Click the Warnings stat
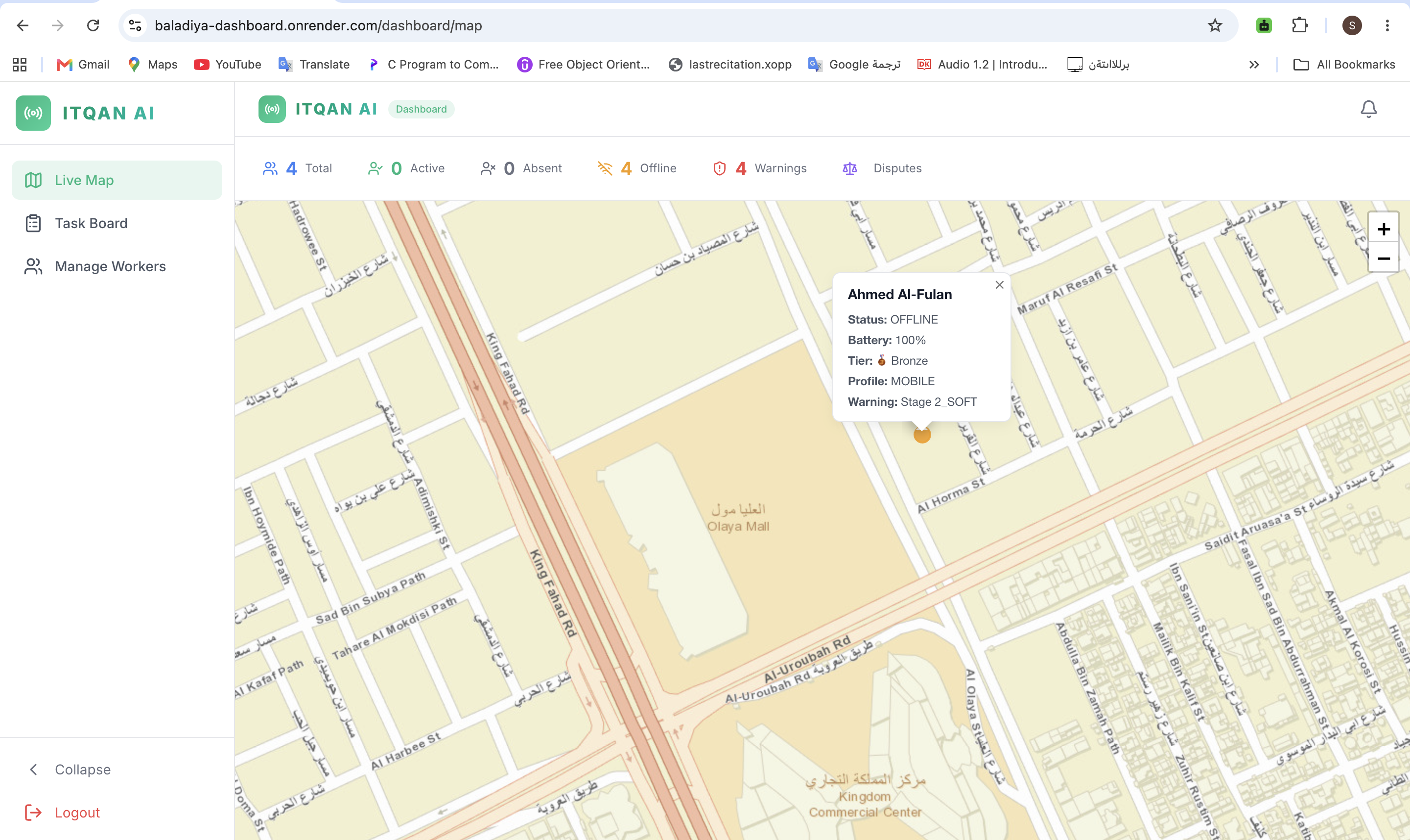Screen dimensions: 1410x840 point(760,168)
